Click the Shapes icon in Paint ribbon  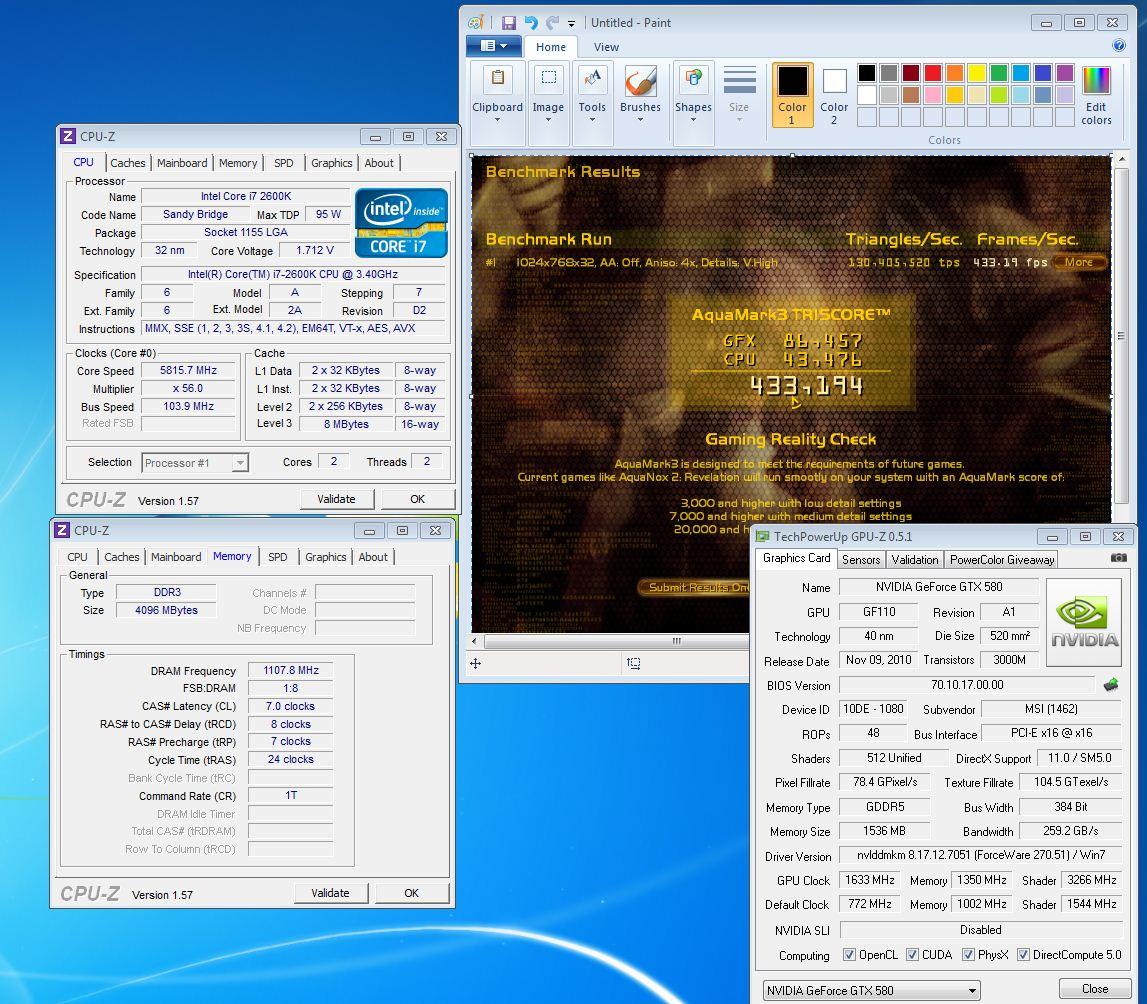click(x=693, y=78)
